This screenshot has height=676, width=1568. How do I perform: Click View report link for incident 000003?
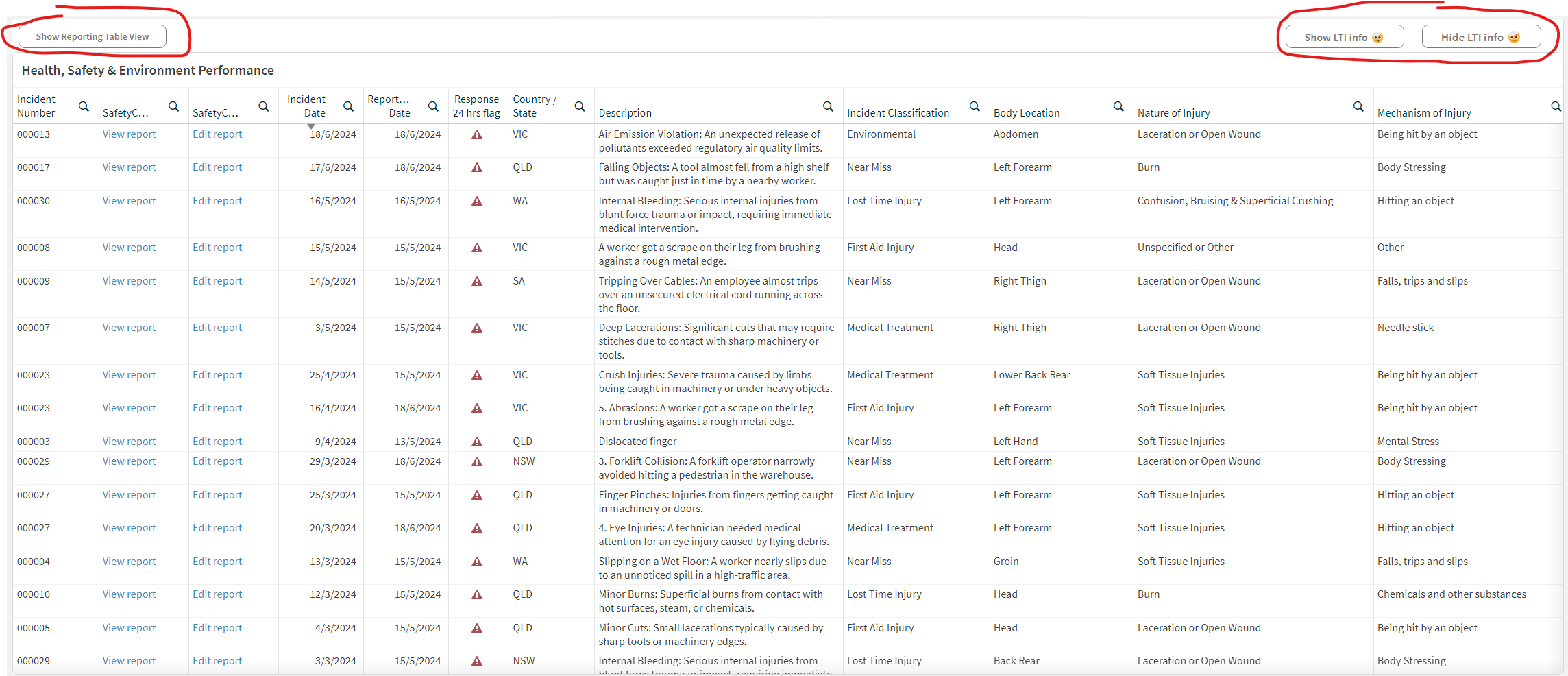pos(129,442)
